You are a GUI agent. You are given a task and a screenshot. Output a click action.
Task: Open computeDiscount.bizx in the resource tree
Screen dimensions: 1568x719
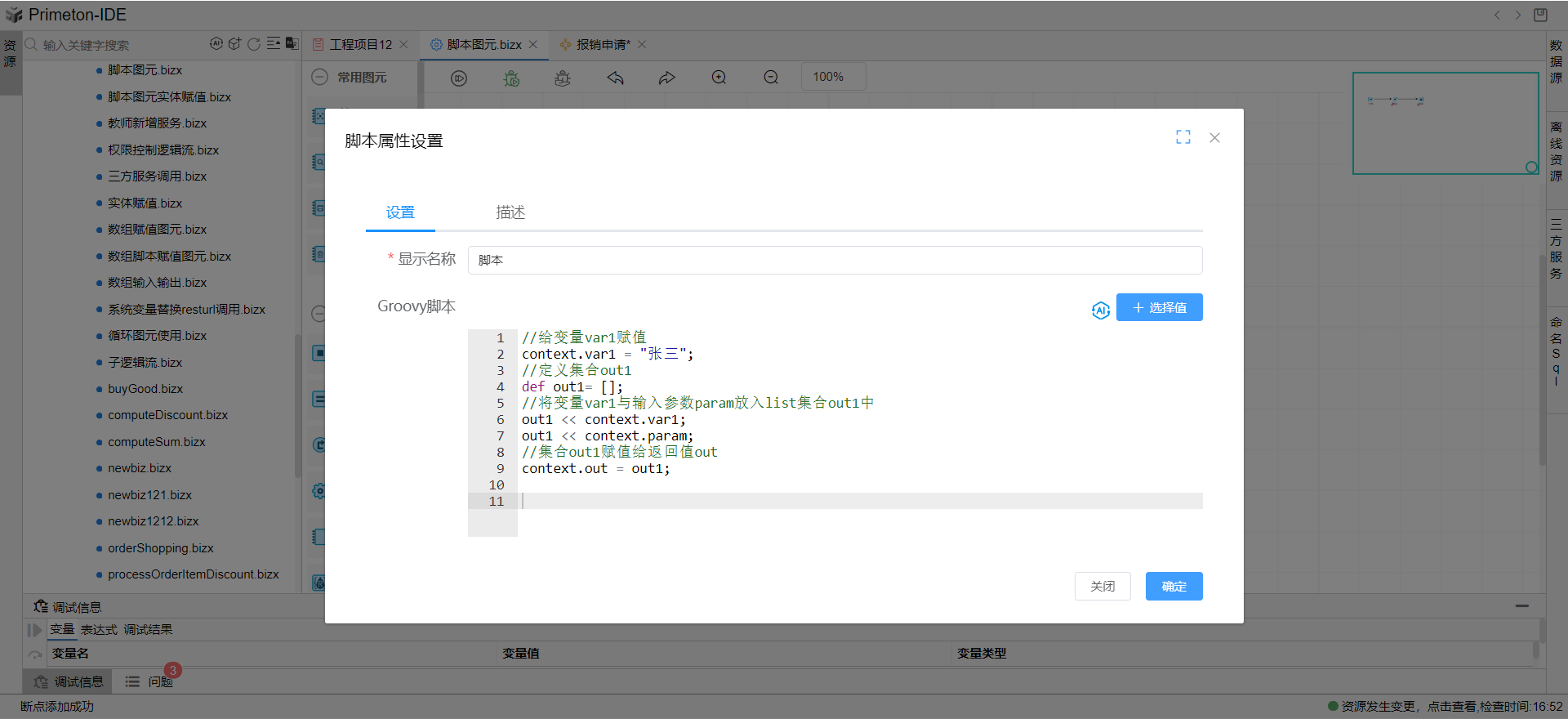click(x=167, y=415)
